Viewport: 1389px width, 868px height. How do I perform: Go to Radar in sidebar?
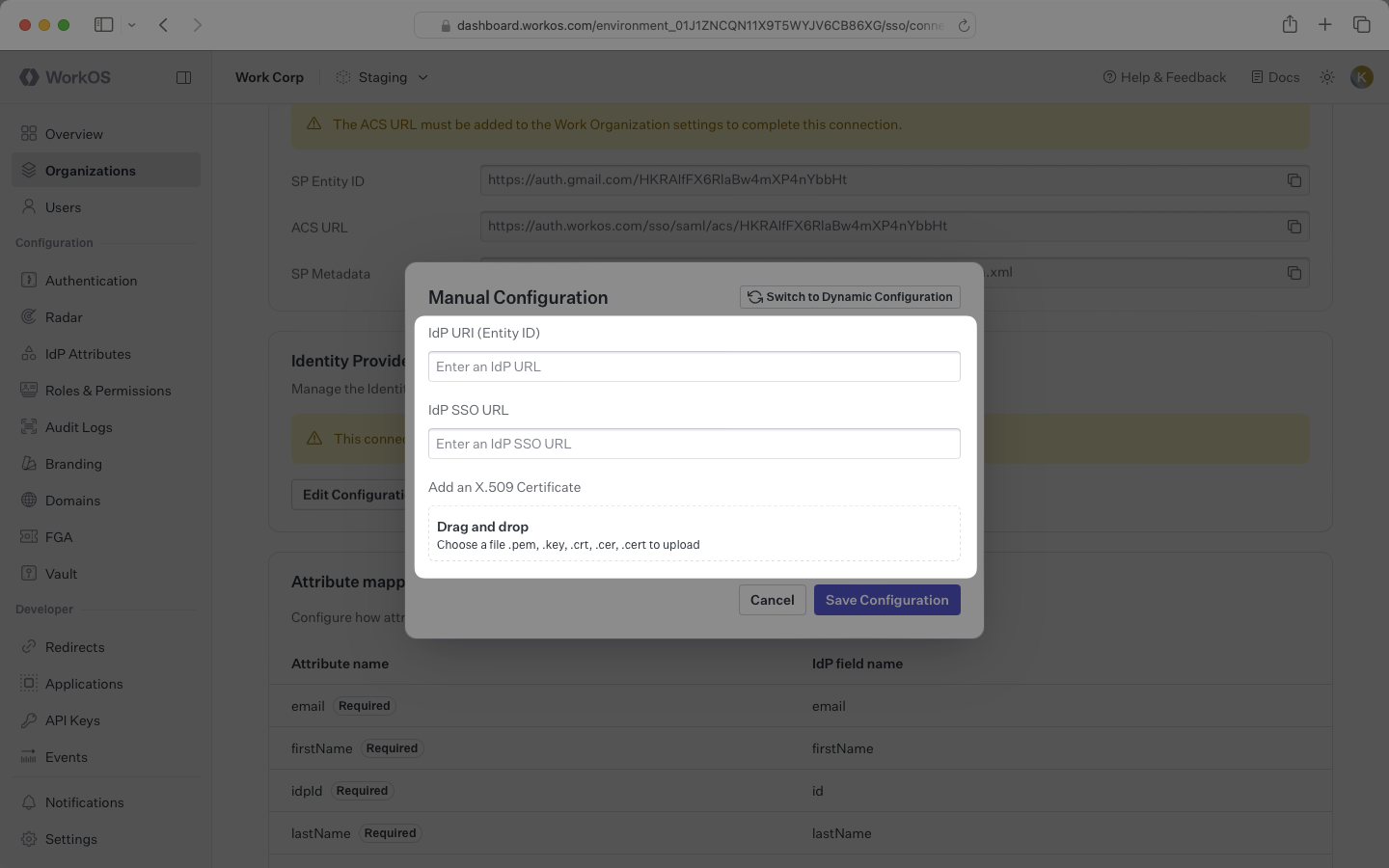pos(64,317)
